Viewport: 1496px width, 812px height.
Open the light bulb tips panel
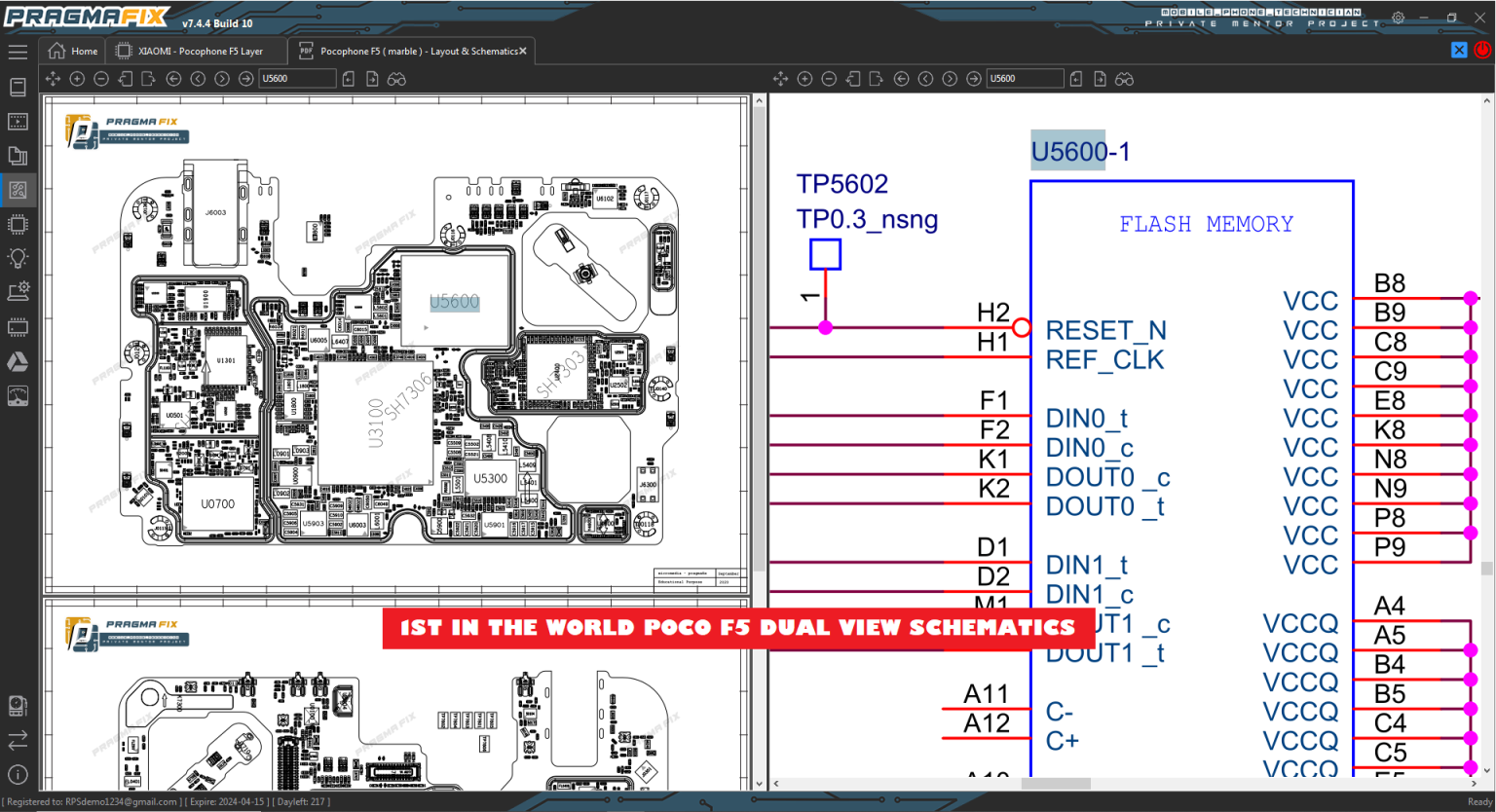pyautogui.click(x=18, y=257)
